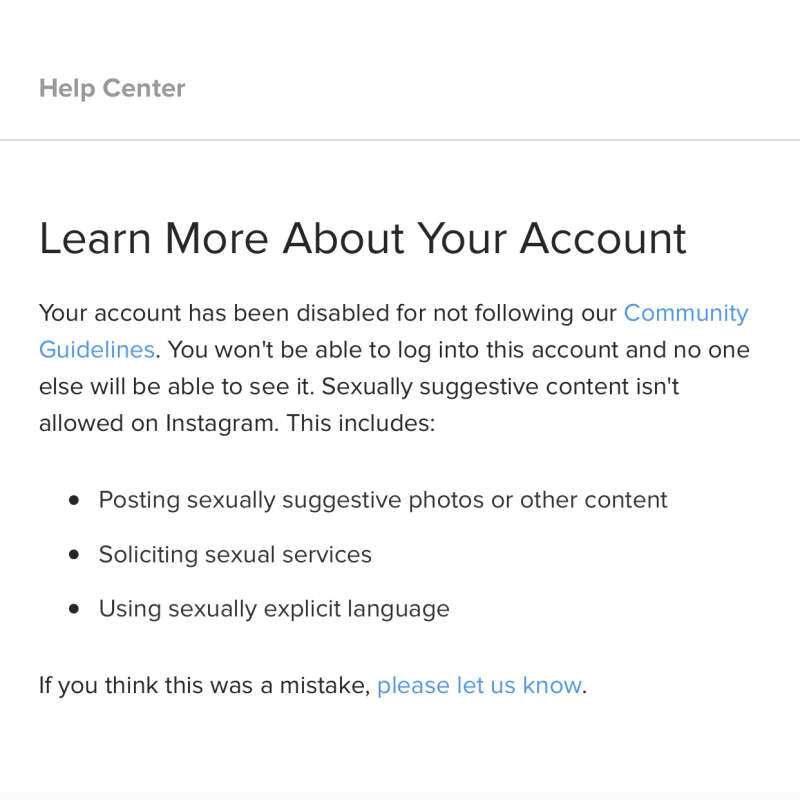Viewport: 800px width, 800px height.
Task: Open the Help Center header link
Action: (112, 88)
